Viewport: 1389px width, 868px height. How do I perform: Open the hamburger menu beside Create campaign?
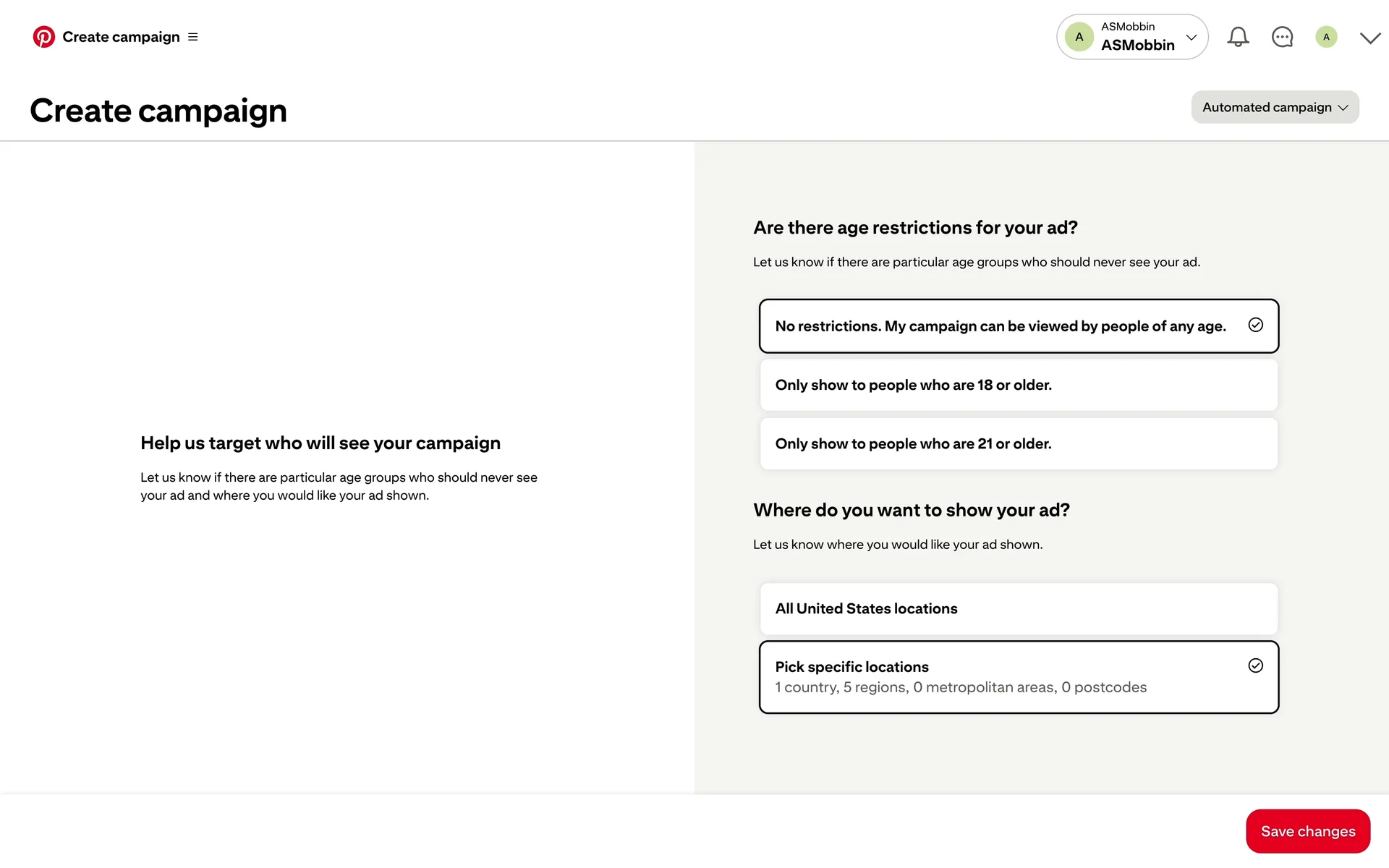(x=193, y=37)
